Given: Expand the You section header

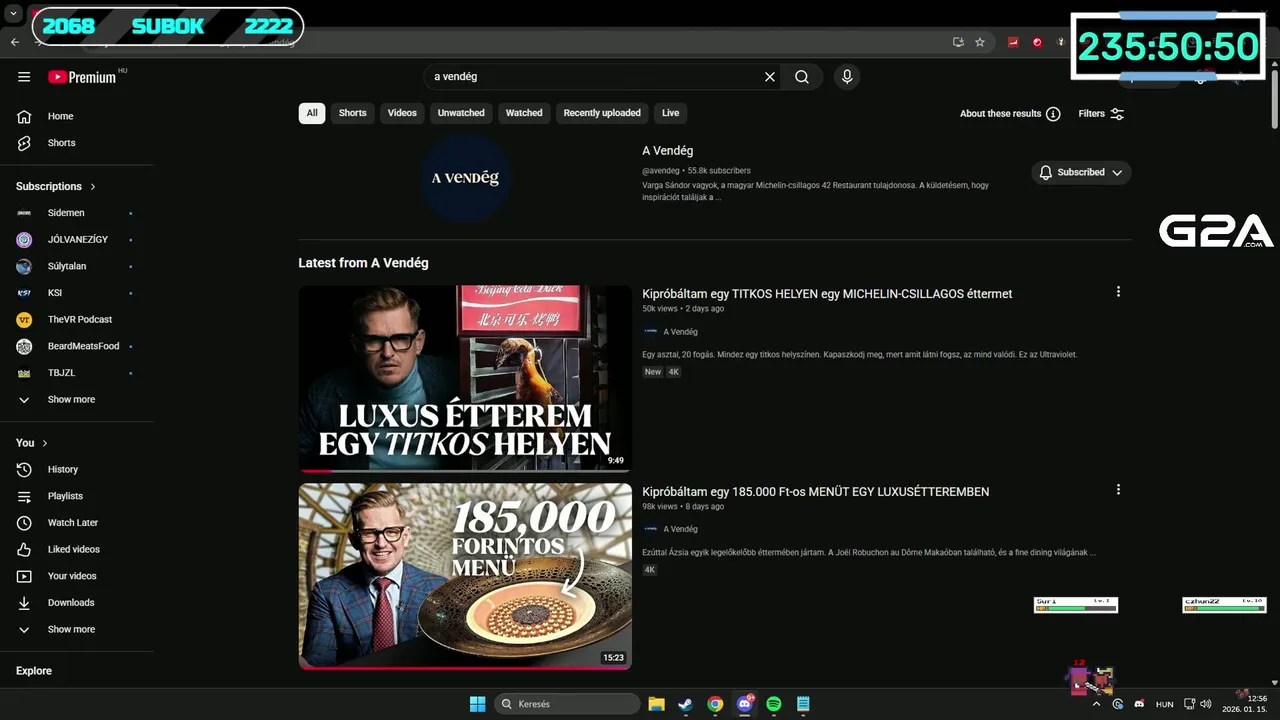Looking at the screenshot, I should tap(32, 442).
